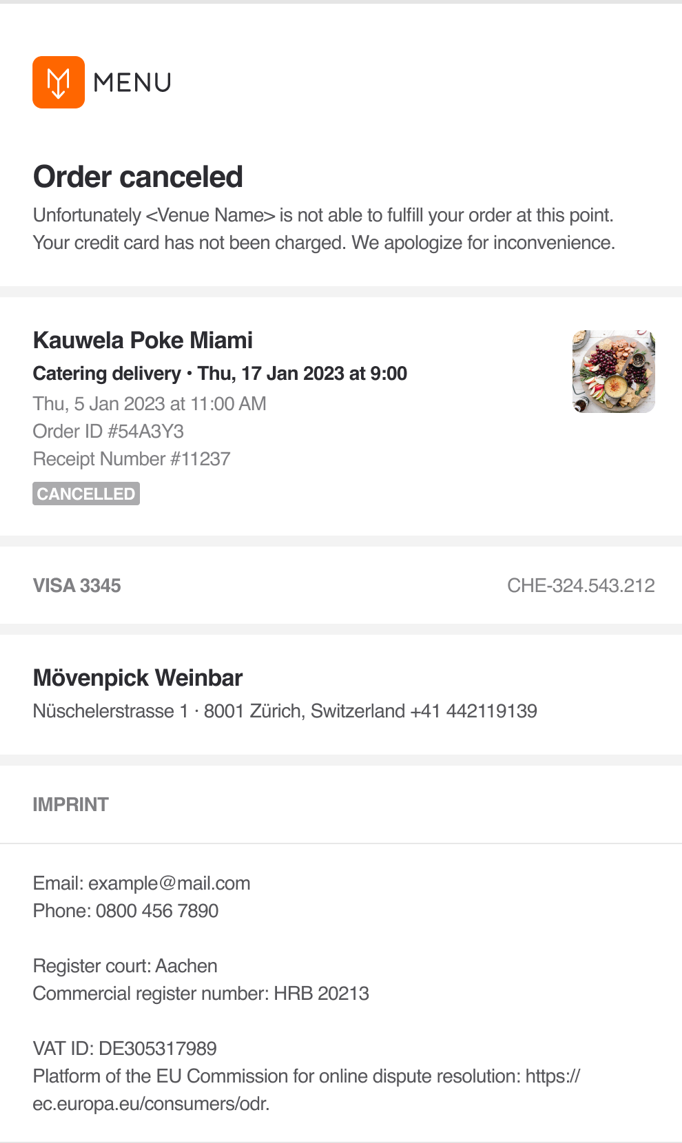Click the CHE-324.543.212 tax number
The width and height of the screenshot is (682, 1143).
[x=580, y=585]
